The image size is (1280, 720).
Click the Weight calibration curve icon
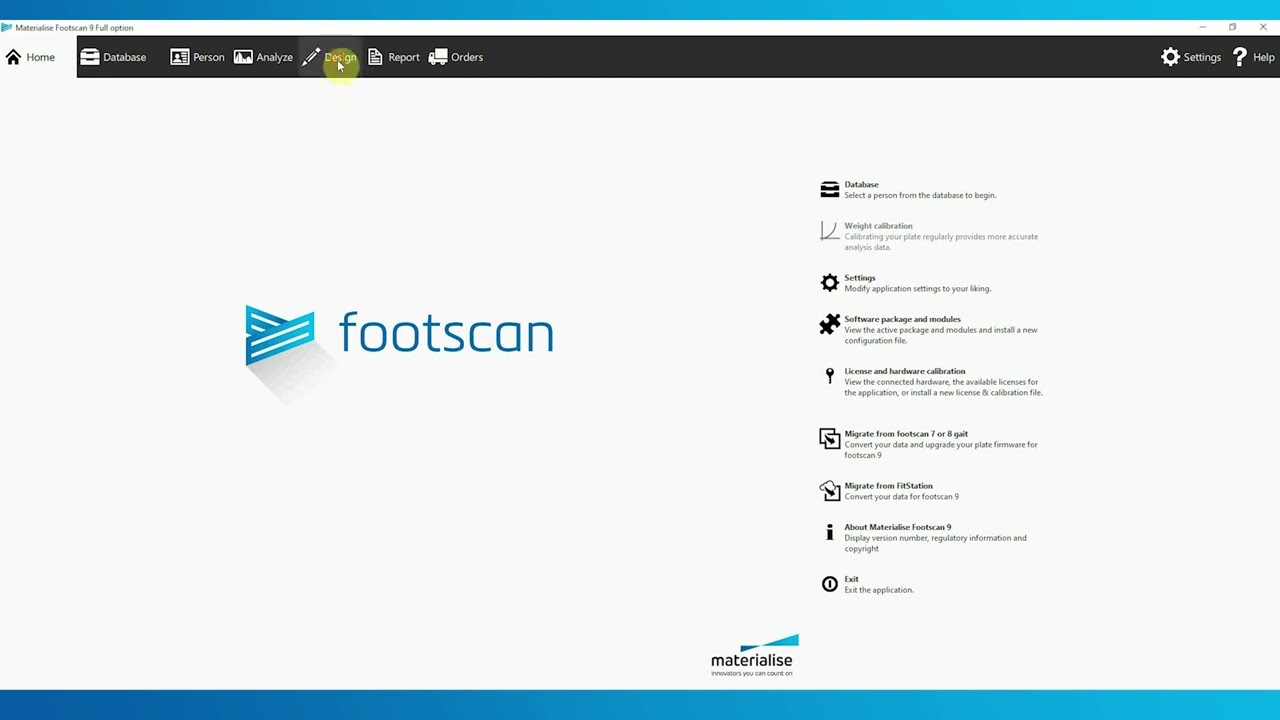point(829,231)
